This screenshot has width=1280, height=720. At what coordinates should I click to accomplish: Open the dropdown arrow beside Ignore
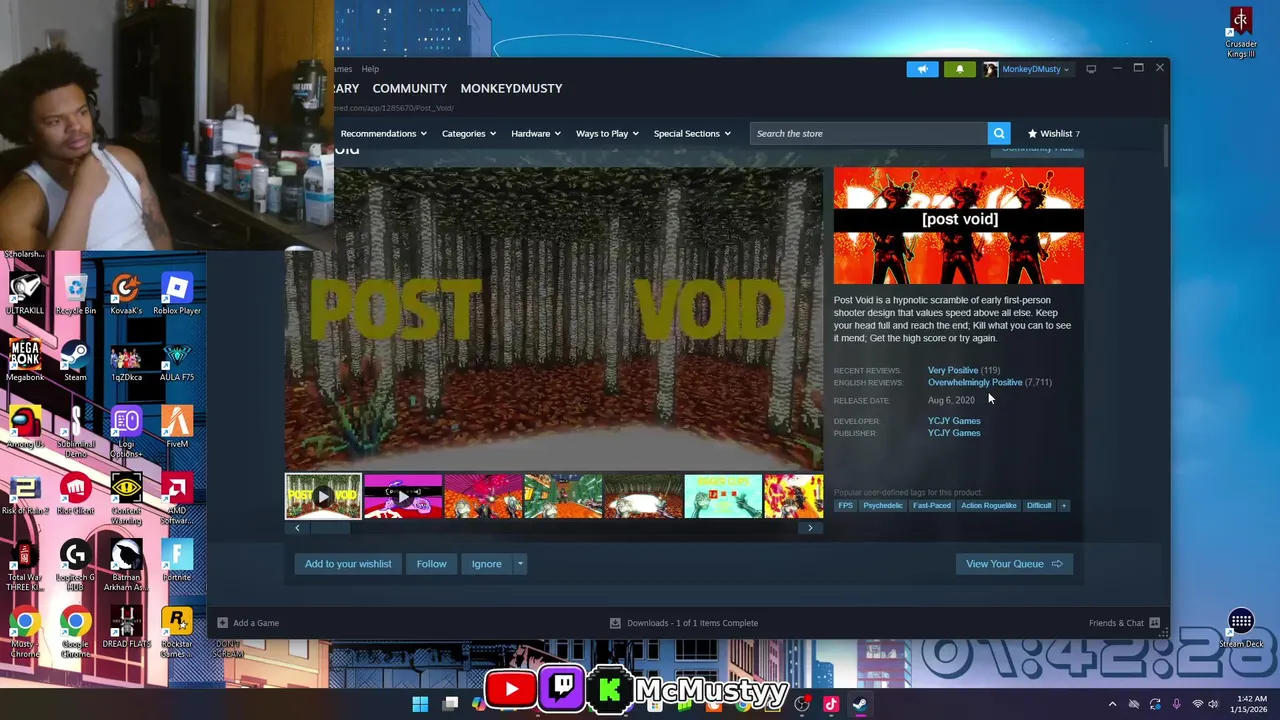tap(520, 564)
